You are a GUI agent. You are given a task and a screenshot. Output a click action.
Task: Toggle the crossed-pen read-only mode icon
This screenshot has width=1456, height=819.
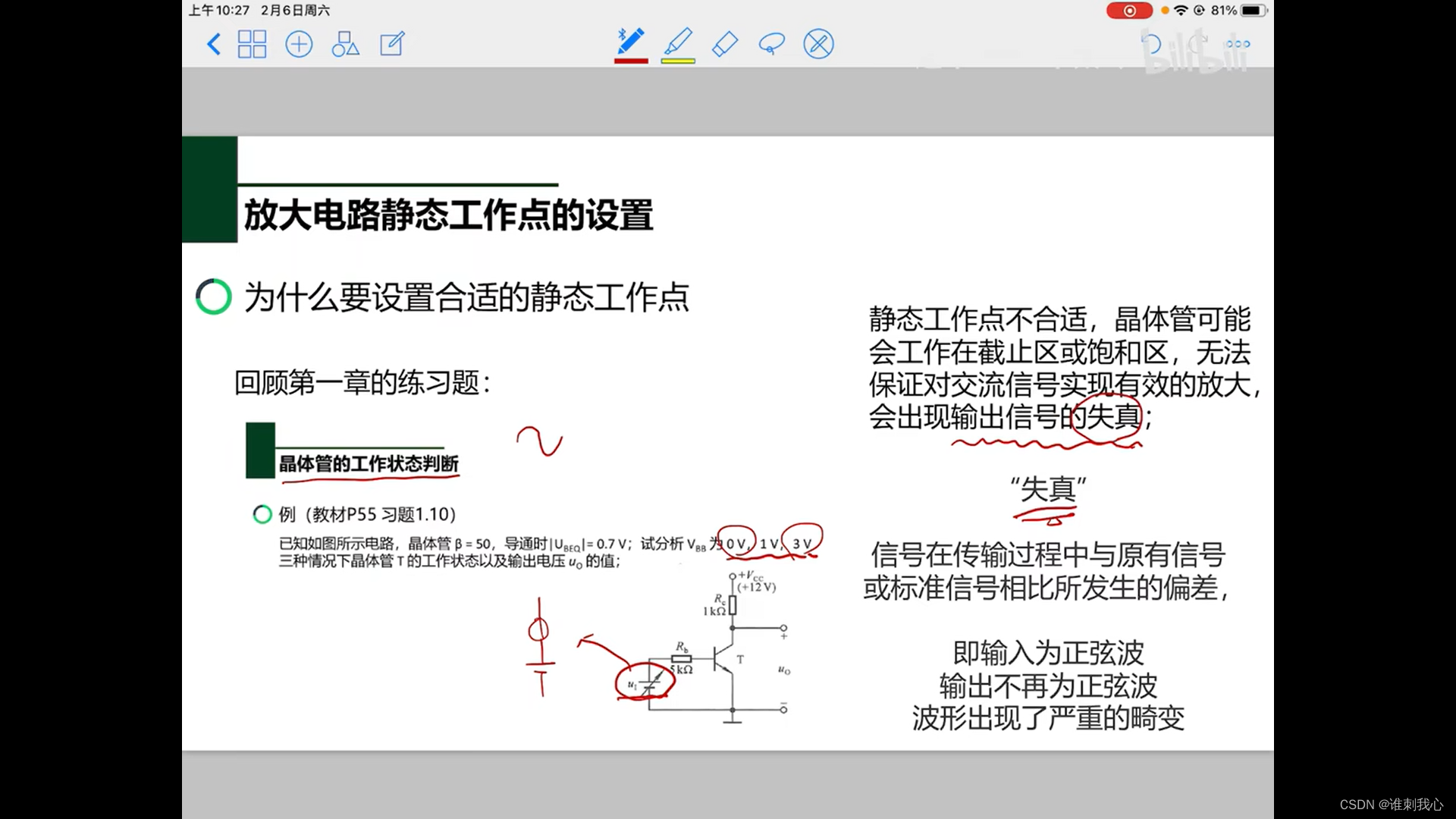(818, 44)
